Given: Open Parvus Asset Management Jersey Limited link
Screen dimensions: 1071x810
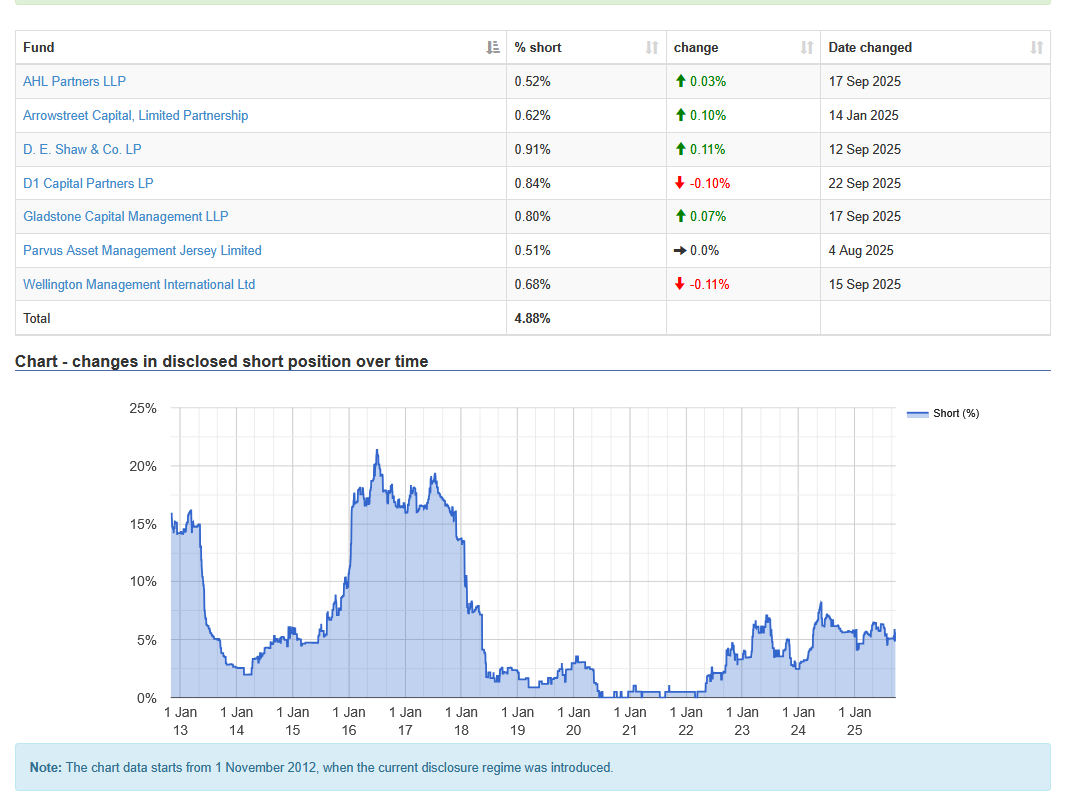Looking at the screenshot, I should click(142, 251).
